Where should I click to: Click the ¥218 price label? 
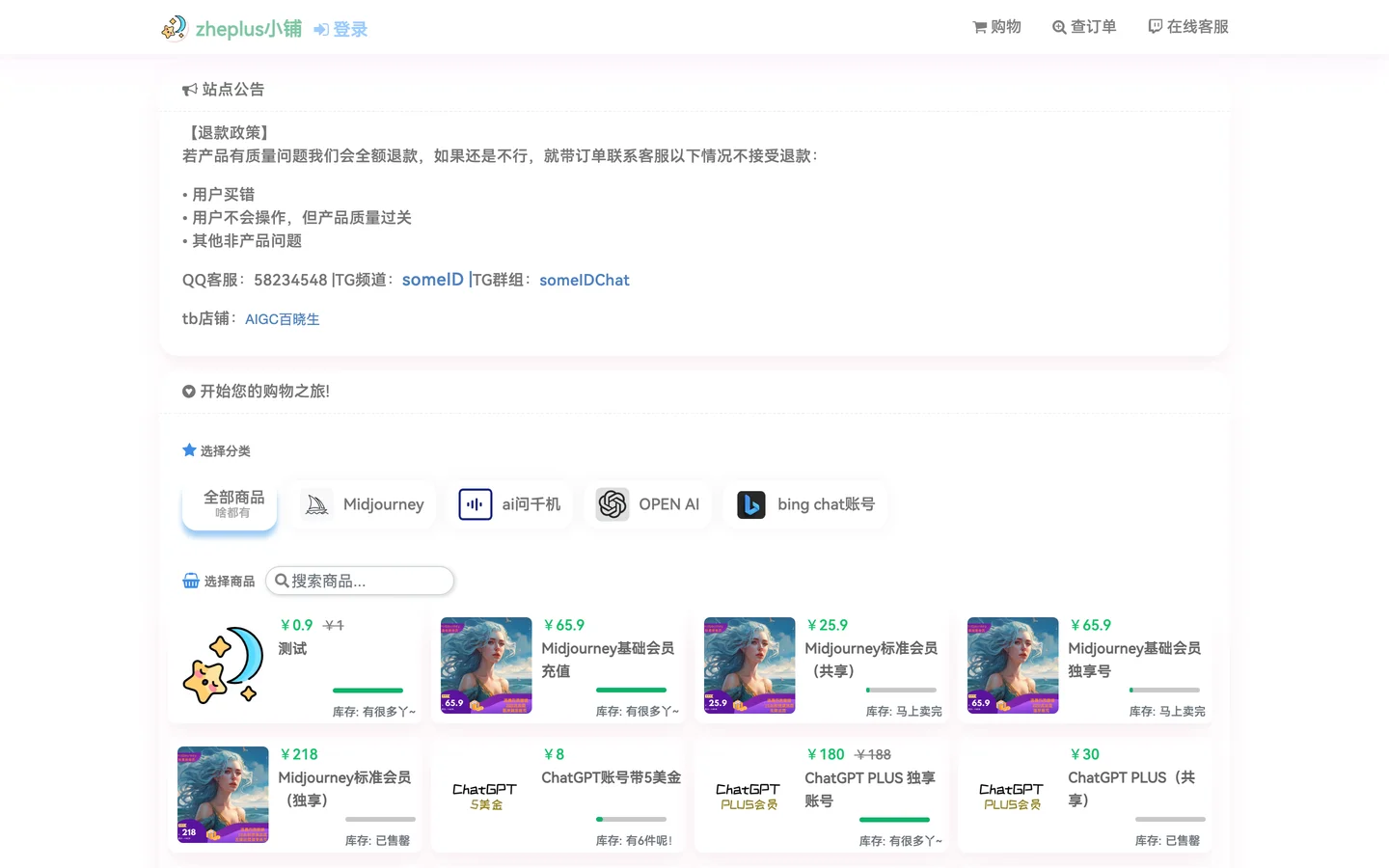[x=299, y=754]
